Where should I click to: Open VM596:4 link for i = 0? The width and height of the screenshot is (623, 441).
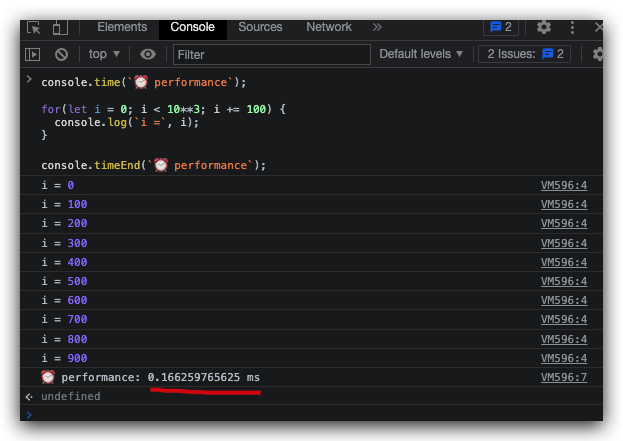click(564, 185)
